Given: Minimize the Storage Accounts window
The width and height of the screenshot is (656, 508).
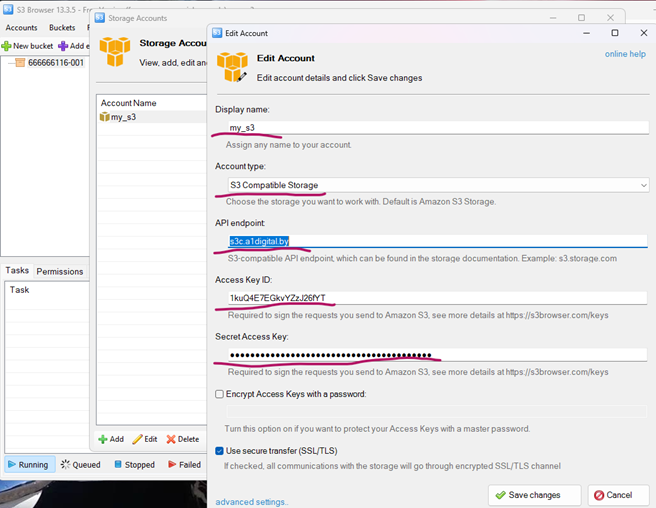Looking at the screenshot, I should click(553, 18).
